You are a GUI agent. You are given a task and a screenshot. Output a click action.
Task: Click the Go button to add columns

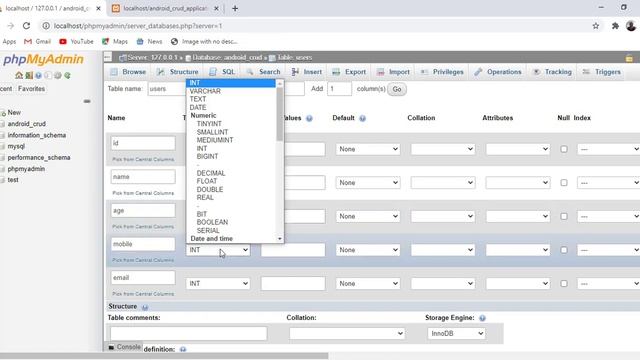(397, 89)
